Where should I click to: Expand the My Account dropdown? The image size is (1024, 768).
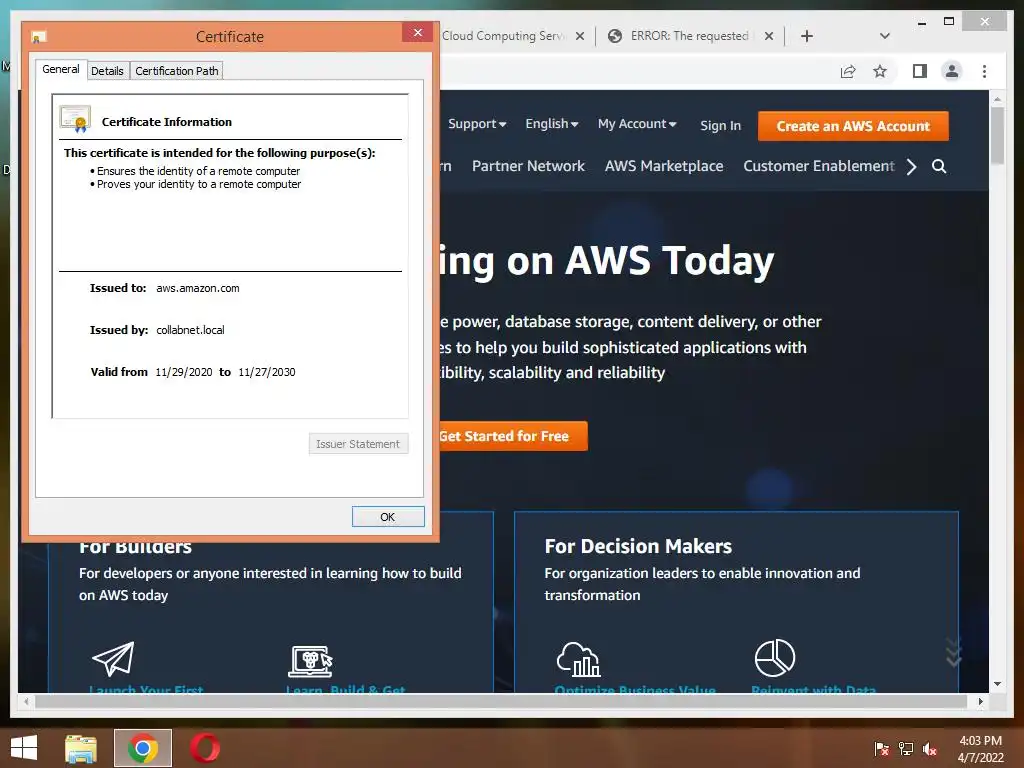[x=637, y=124]
